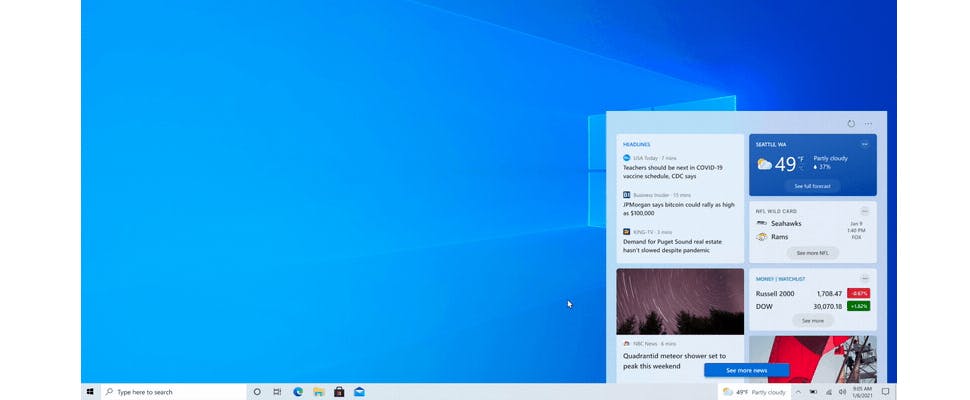Click the partly cloudy weather icon in Seattle card
The height and width of the screenshot is (400, 970).
pyautogui.click(x=765, y=164)
